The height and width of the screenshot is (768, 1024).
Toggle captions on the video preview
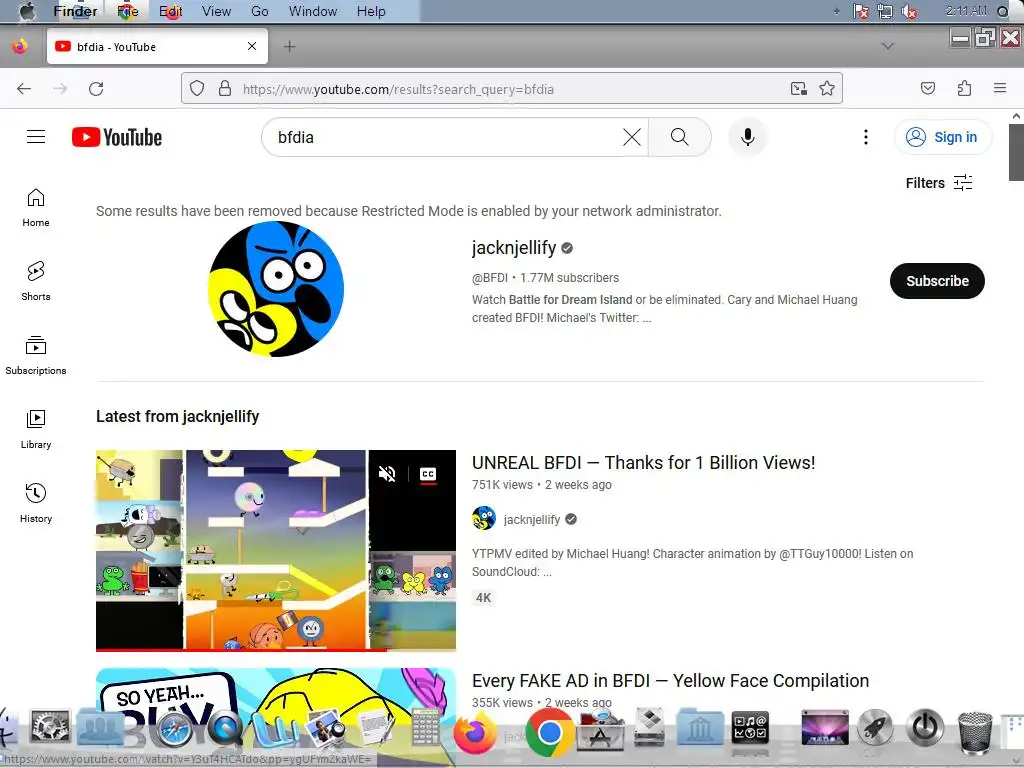pos(428,474)
